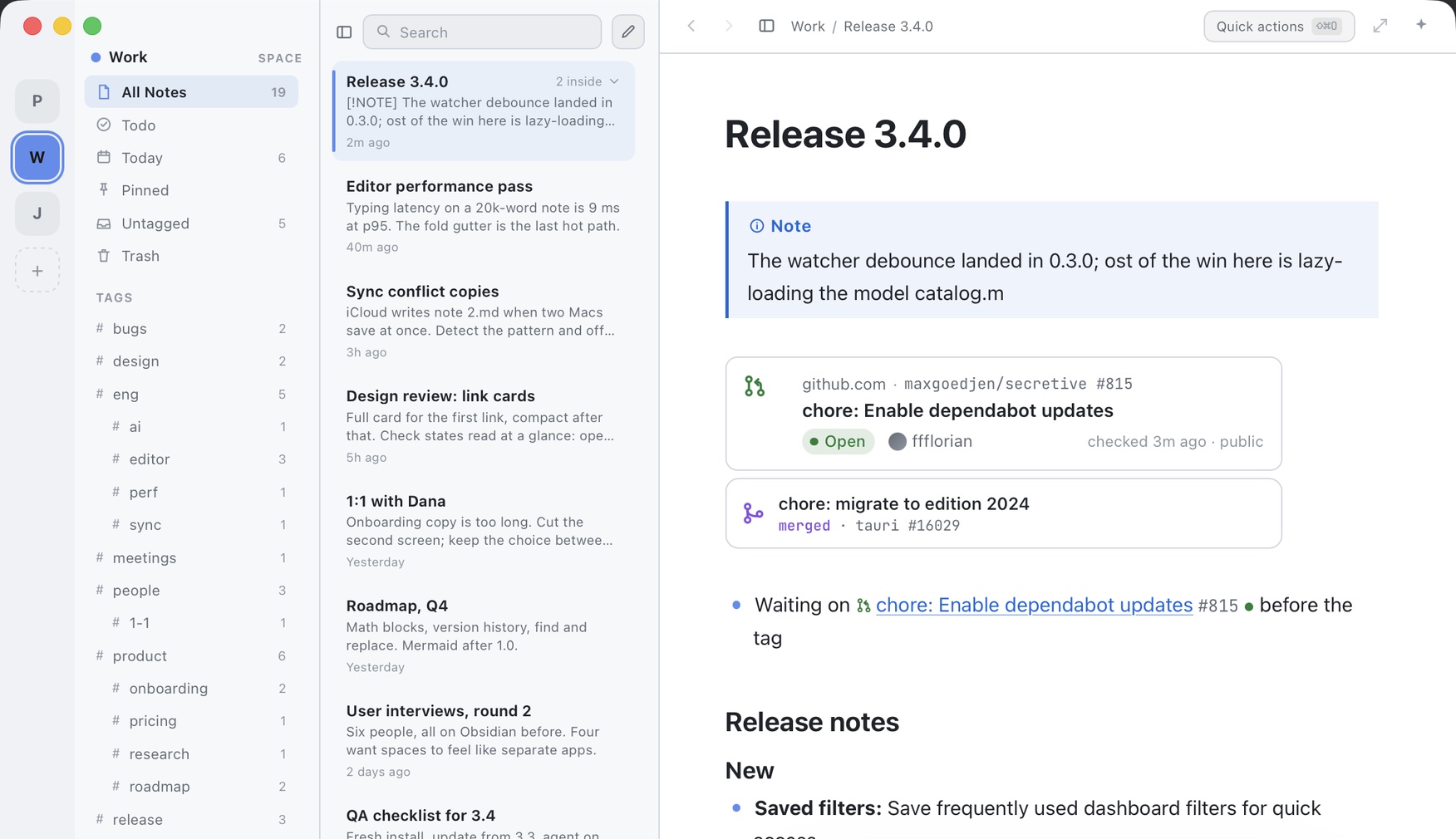Follow the 'chore: Enable dependabot updates' link
The width and height of the screenshot is (1456, 839).
click(x=1034, y=605)
